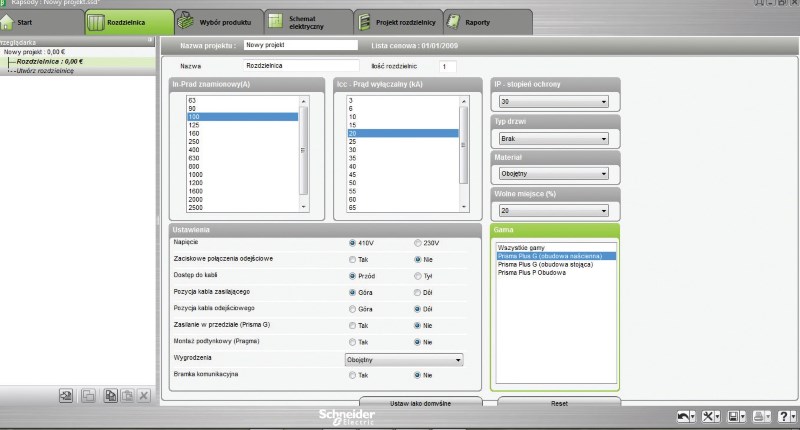
Task: Click the undo arrow icon
Action: 683,416
